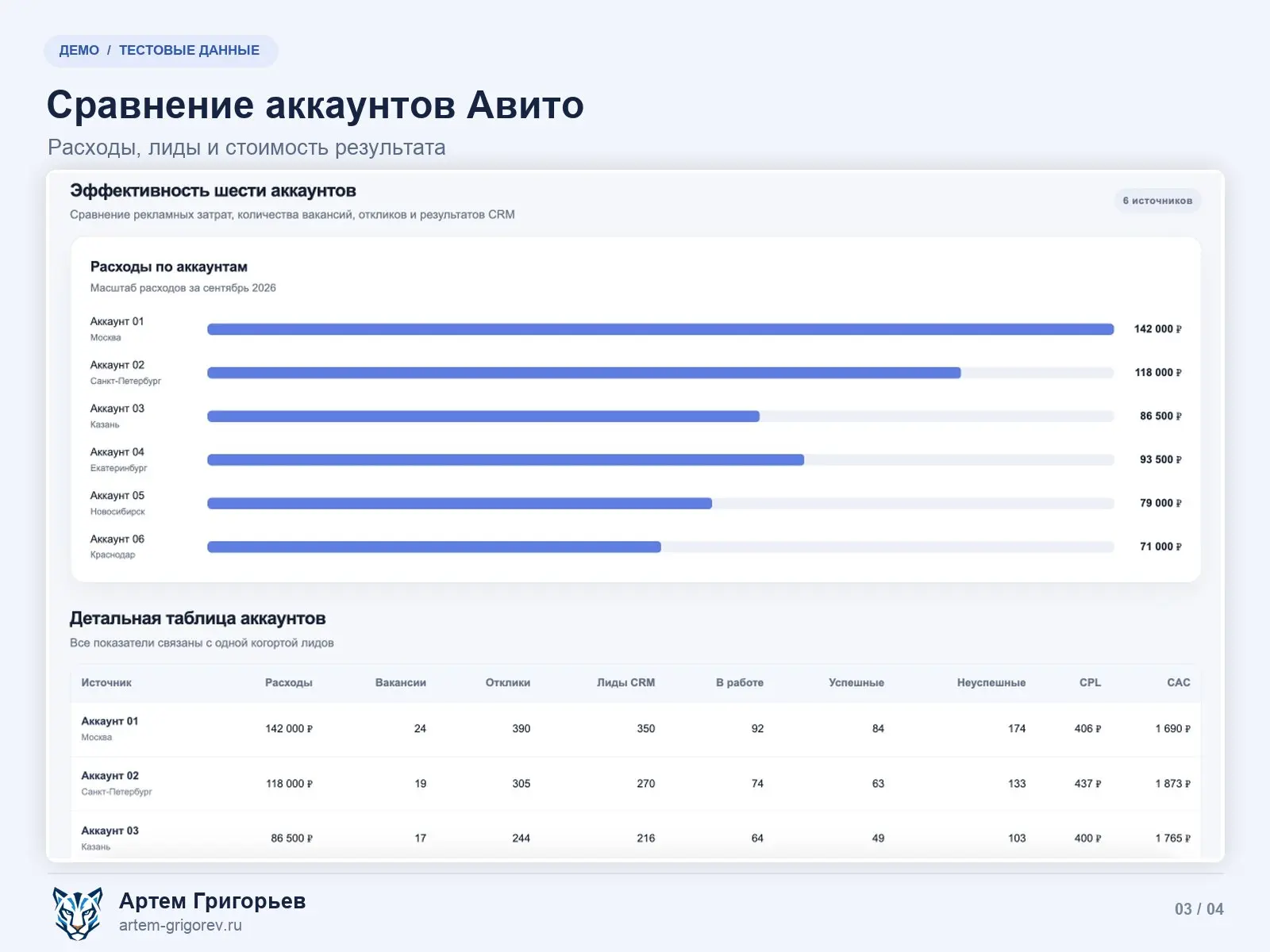Click the Аккаунт 02 spending bar
The image size is (1270, 952).
tap(584, 373)
